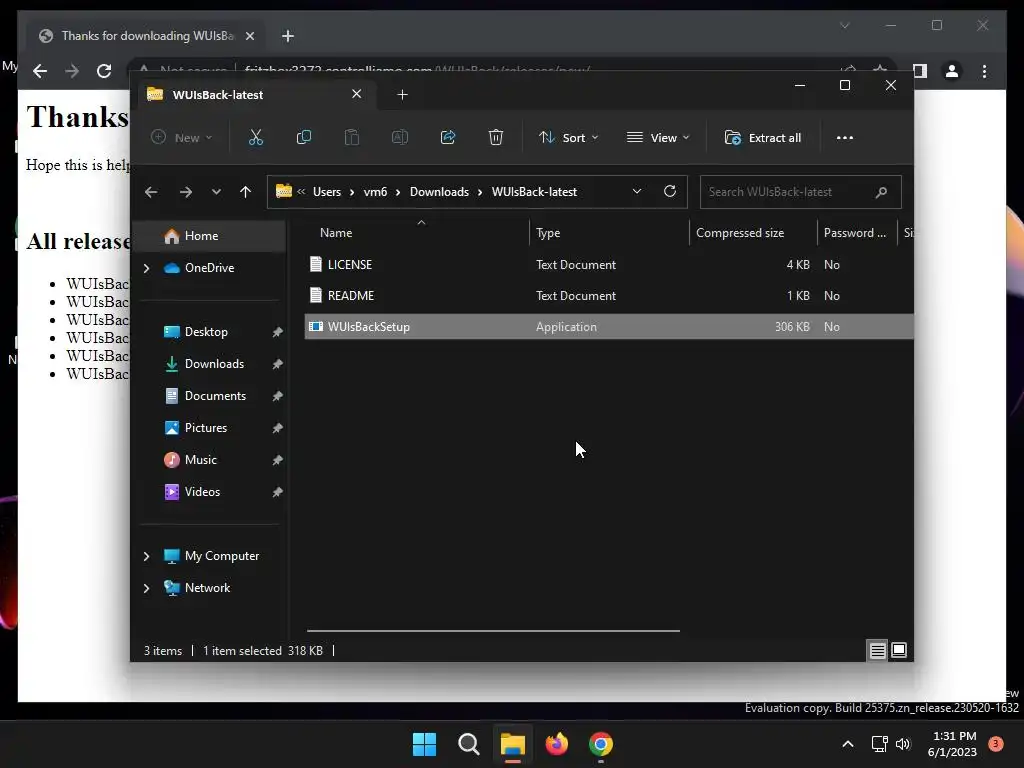1024x768 pixels.
Task: Click vm6 in the address breadcrumb
Action: click(376, 192)
